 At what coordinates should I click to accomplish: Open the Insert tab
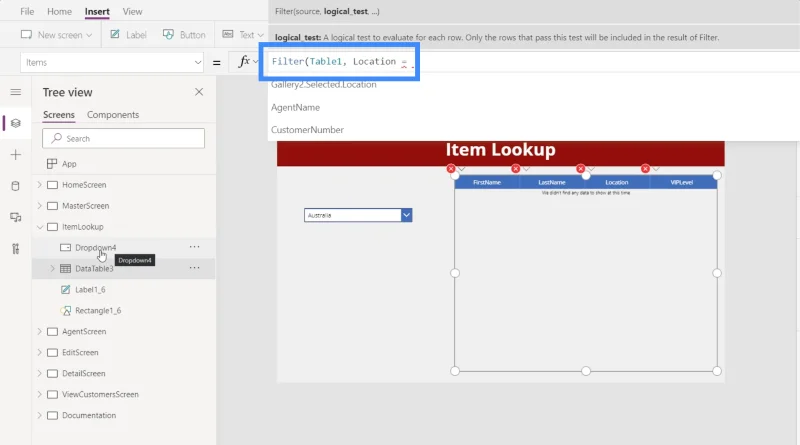(x=97, y=11)
